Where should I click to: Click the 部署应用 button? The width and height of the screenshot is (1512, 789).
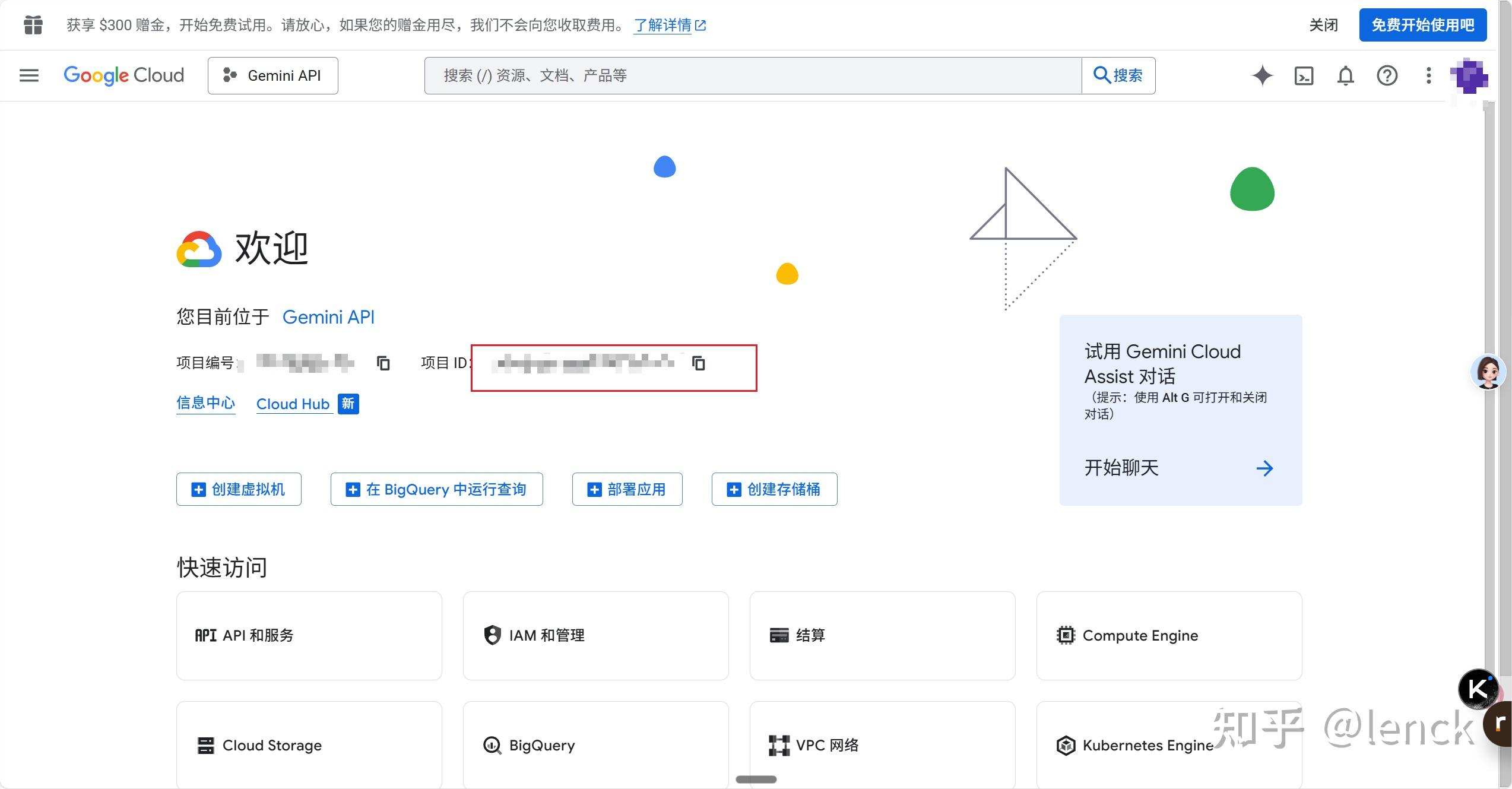627,489
